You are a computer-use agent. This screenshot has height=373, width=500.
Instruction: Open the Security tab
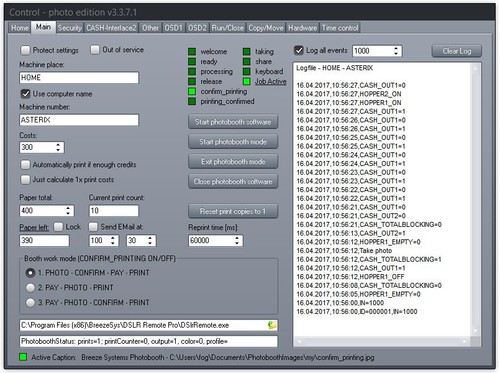[x=69, y=28]
